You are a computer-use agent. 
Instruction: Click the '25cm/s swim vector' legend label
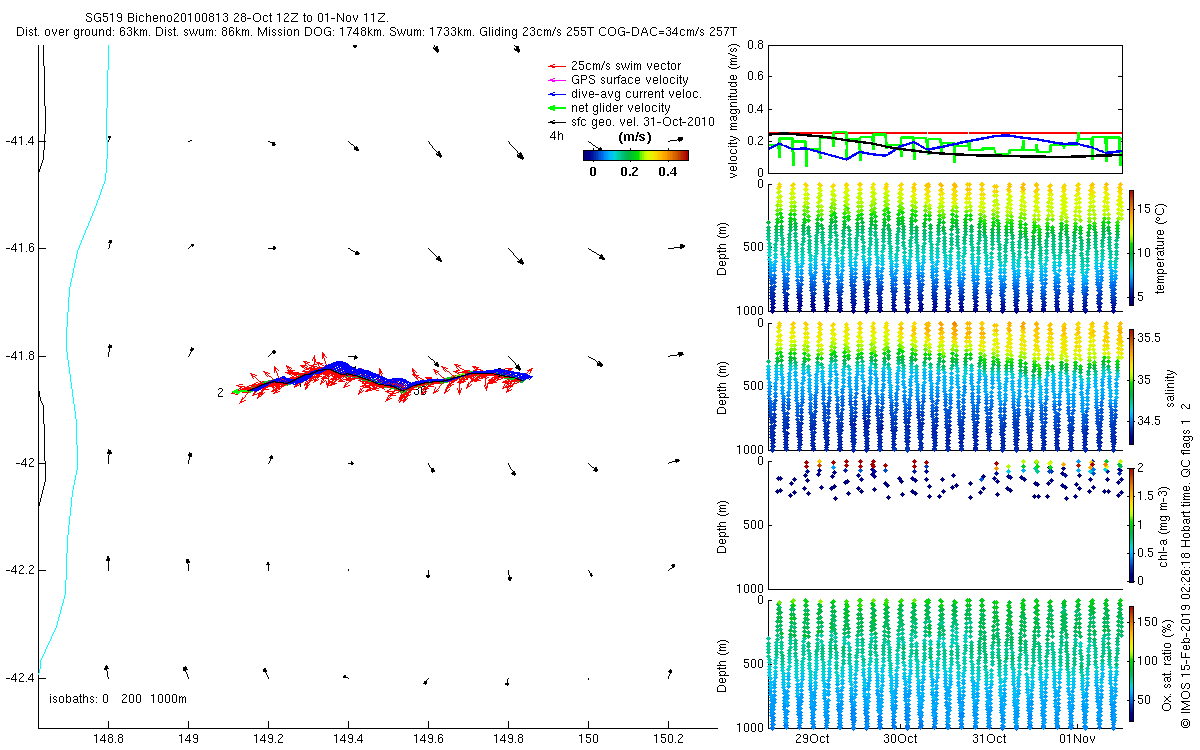pyautogui.click(x=626, y=66)
